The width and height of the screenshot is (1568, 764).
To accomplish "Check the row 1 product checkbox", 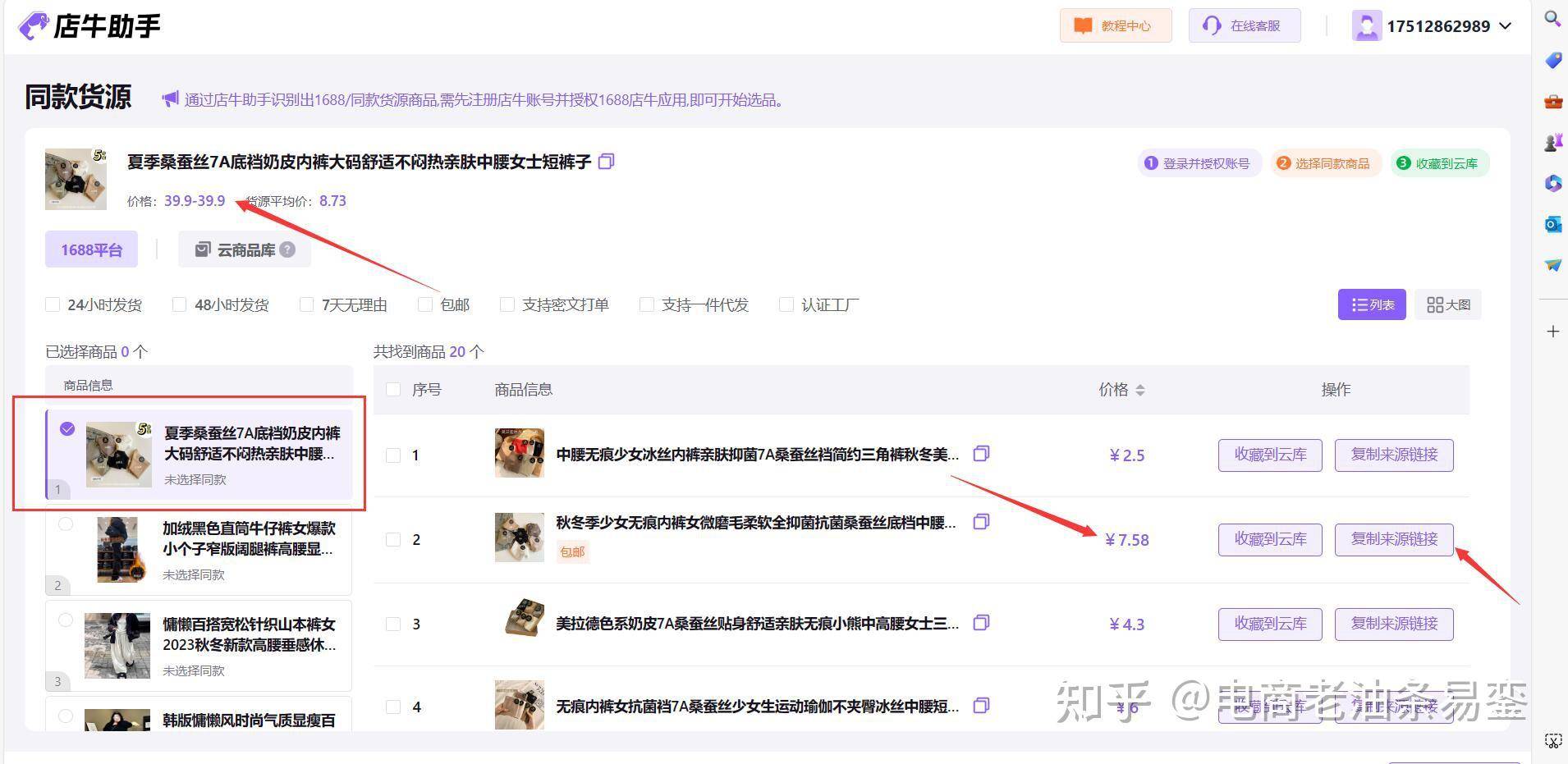I will coord(393,455).
